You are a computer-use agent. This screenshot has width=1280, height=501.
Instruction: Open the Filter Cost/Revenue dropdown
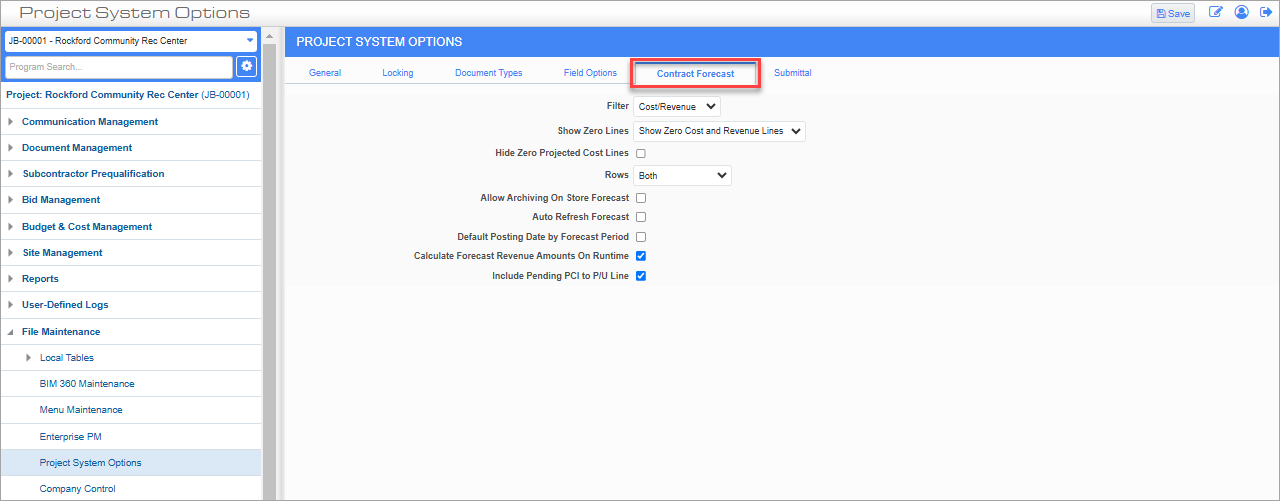[677, 106]
